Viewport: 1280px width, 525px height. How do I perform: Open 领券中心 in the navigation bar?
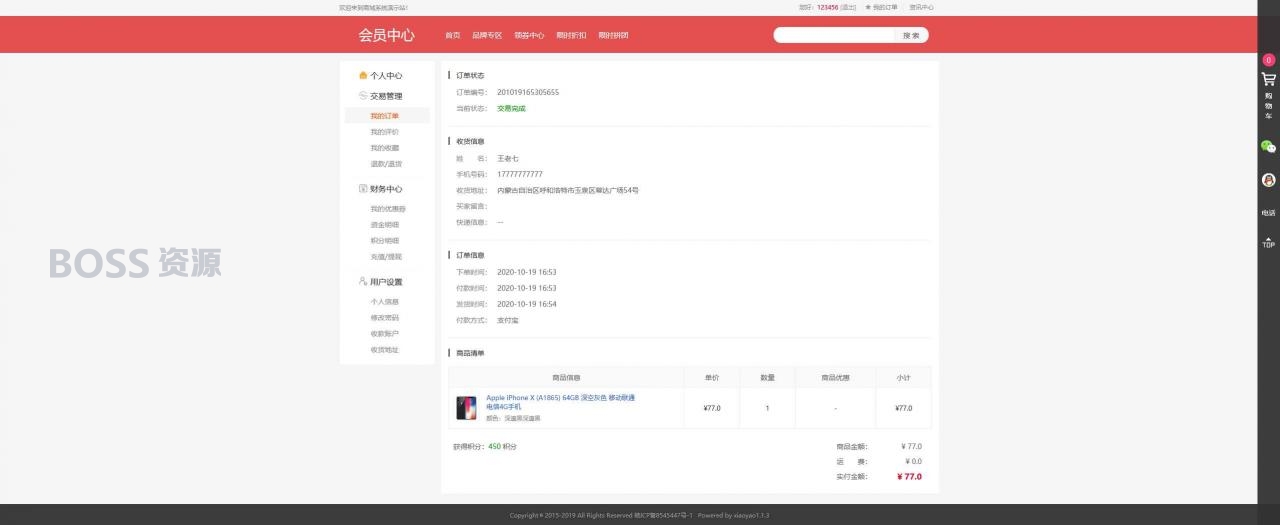[529, 35]
